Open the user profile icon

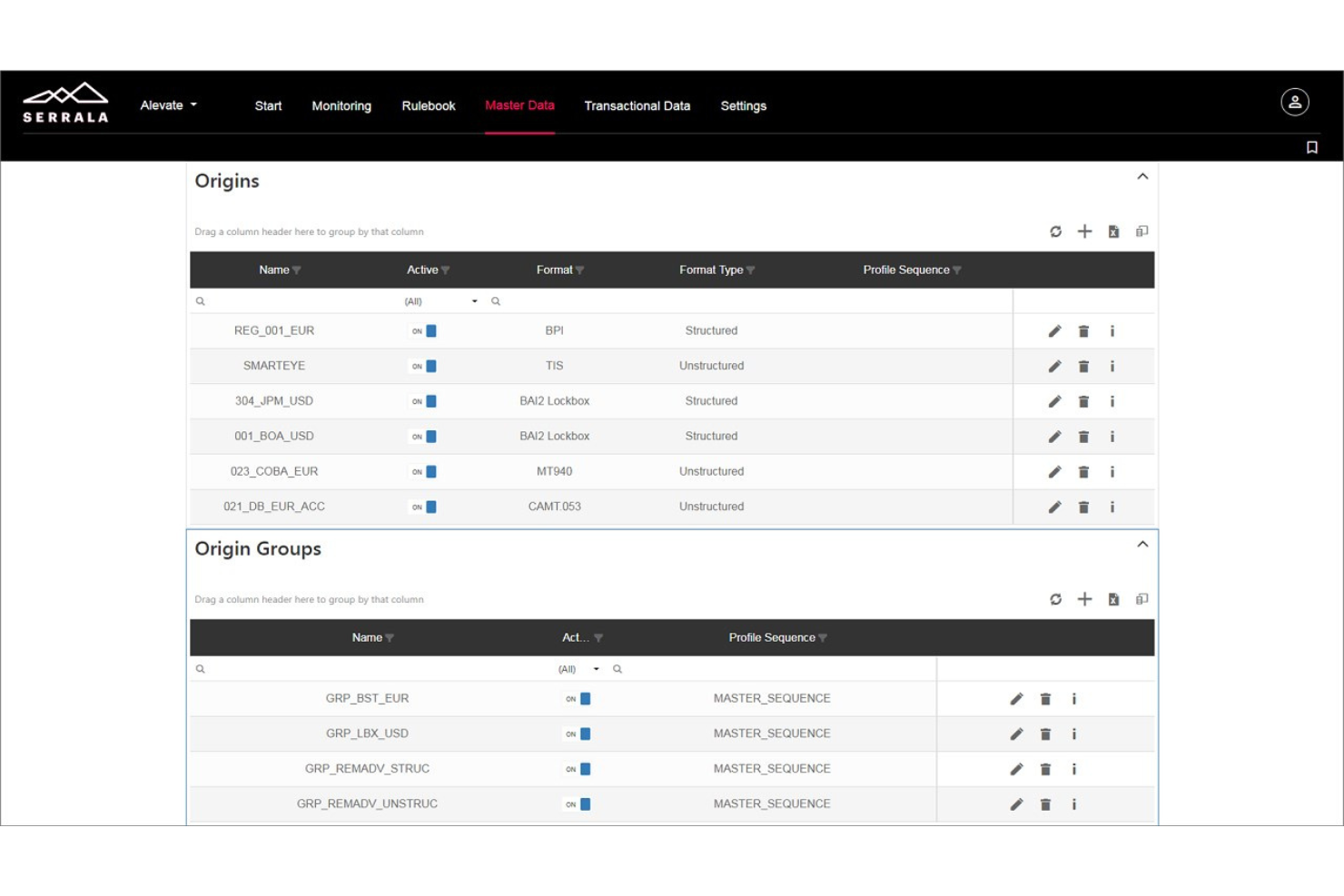point(1294,103)
